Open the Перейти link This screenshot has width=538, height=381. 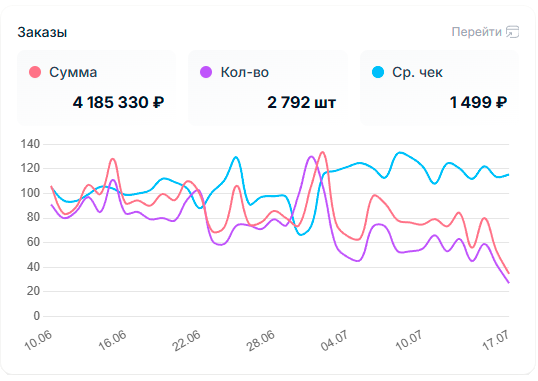[x=485, y=32]
